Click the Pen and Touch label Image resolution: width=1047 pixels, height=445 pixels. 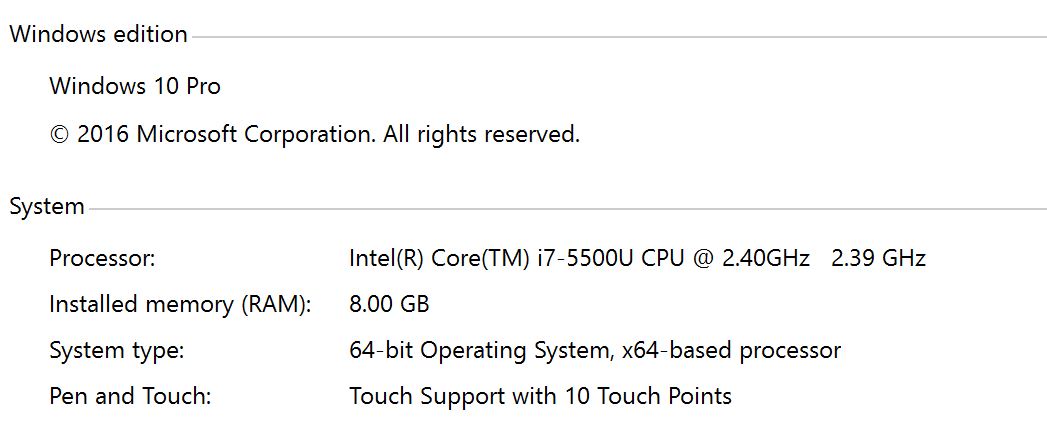click(x=130, y=396)
